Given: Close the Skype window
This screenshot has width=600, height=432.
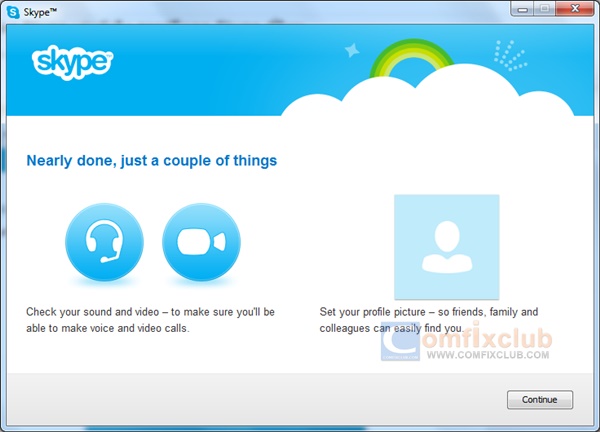Looking at the screenshot, I should (x=575, y=9).
